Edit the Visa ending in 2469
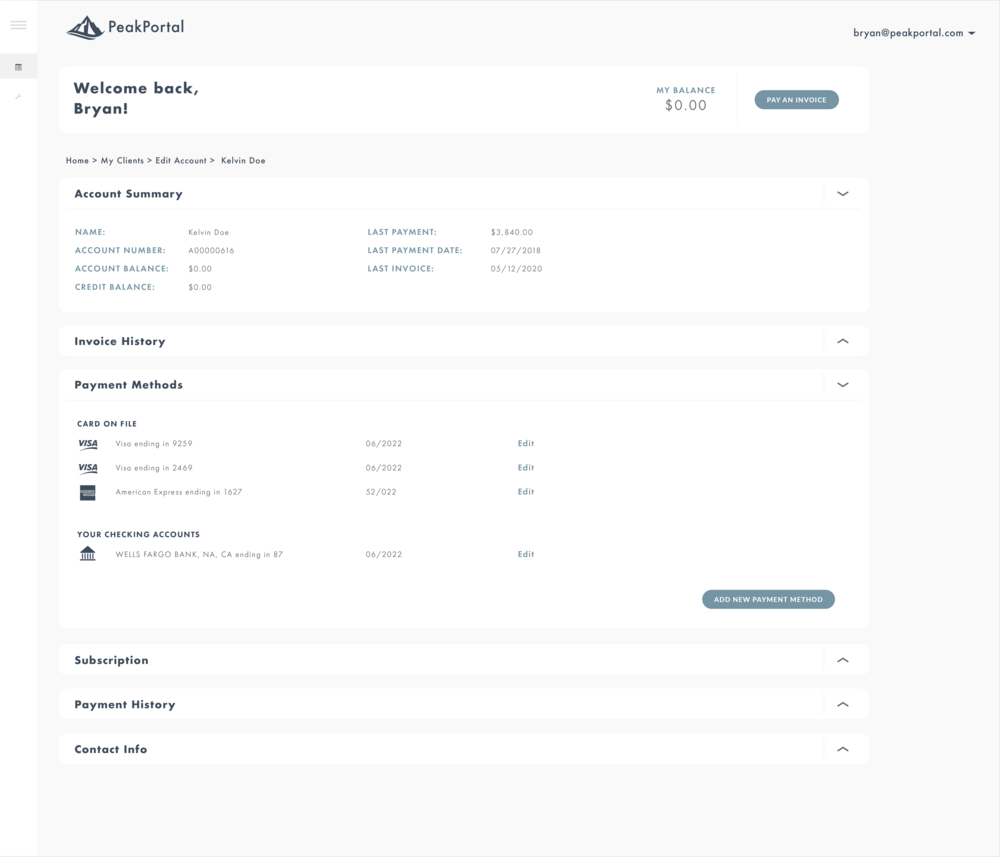This screenshot has width=1000, height=857. pyautogui.click(x=526, y=467)
